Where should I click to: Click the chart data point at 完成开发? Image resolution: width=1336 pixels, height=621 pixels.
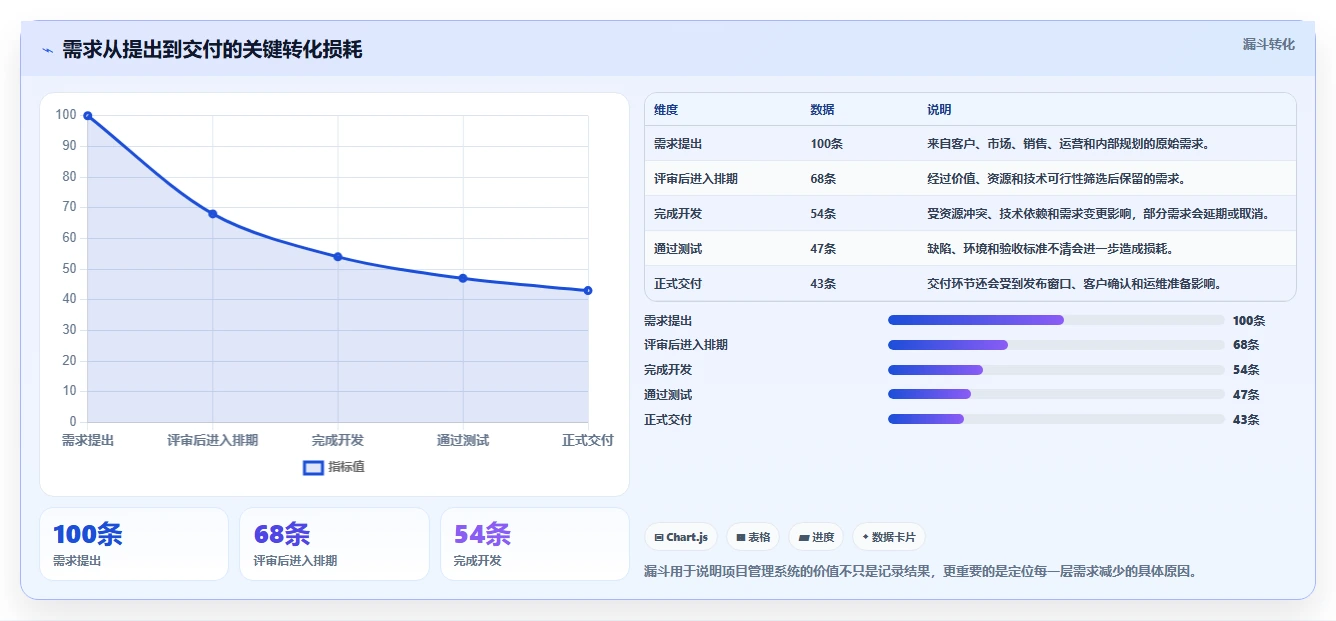pyautogui.click(x=338, y=257)
